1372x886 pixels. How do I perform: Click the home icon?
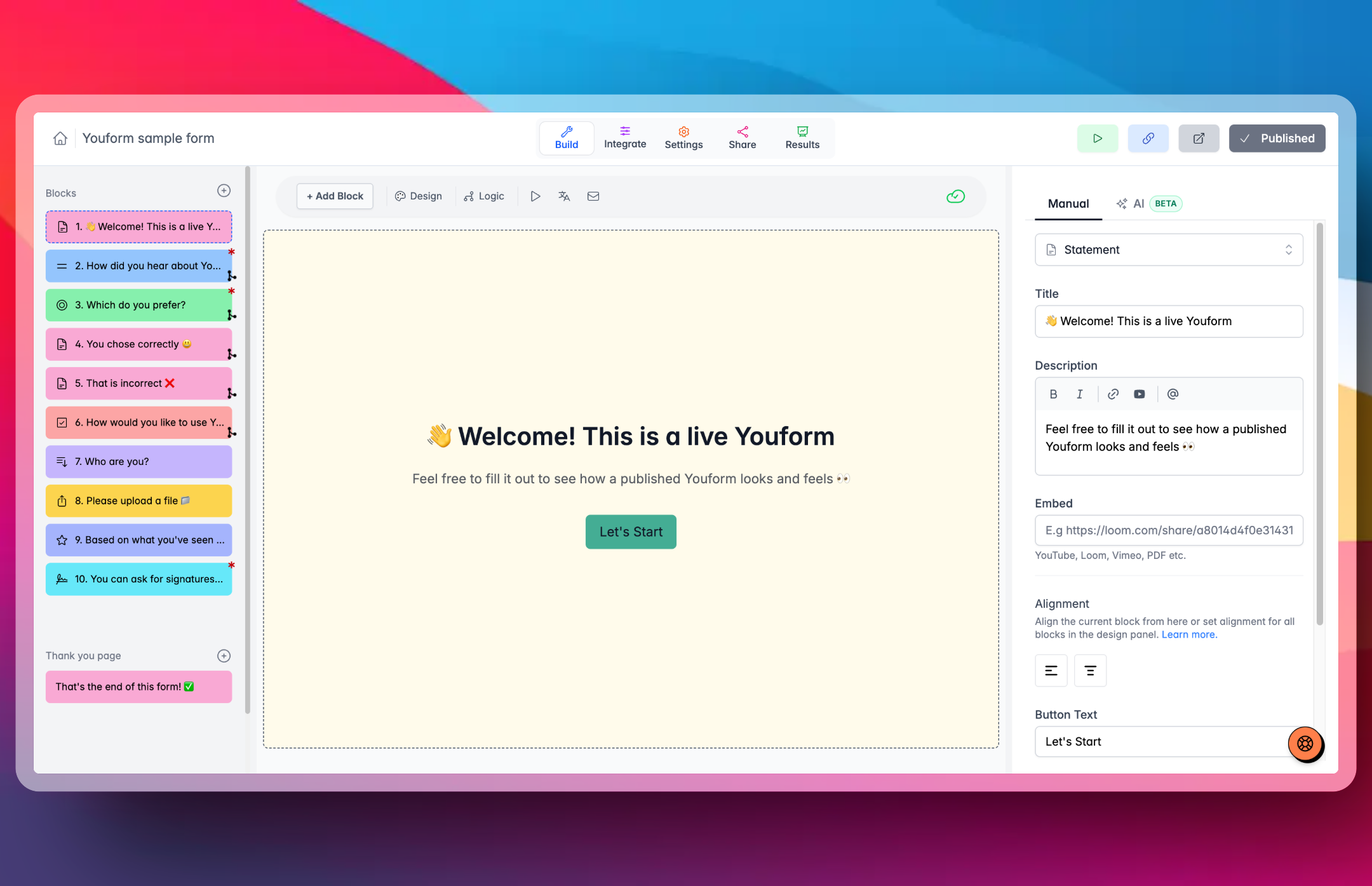click(x=60, y=138)
